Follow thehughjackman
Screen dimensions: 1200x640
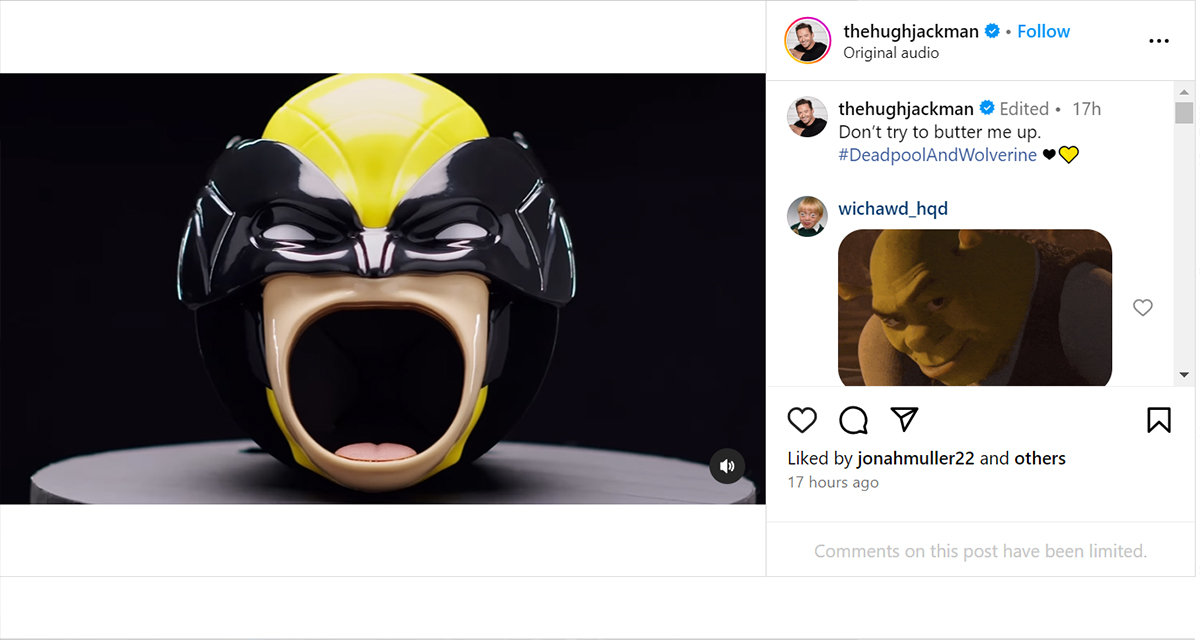(x=1043, y=31)
